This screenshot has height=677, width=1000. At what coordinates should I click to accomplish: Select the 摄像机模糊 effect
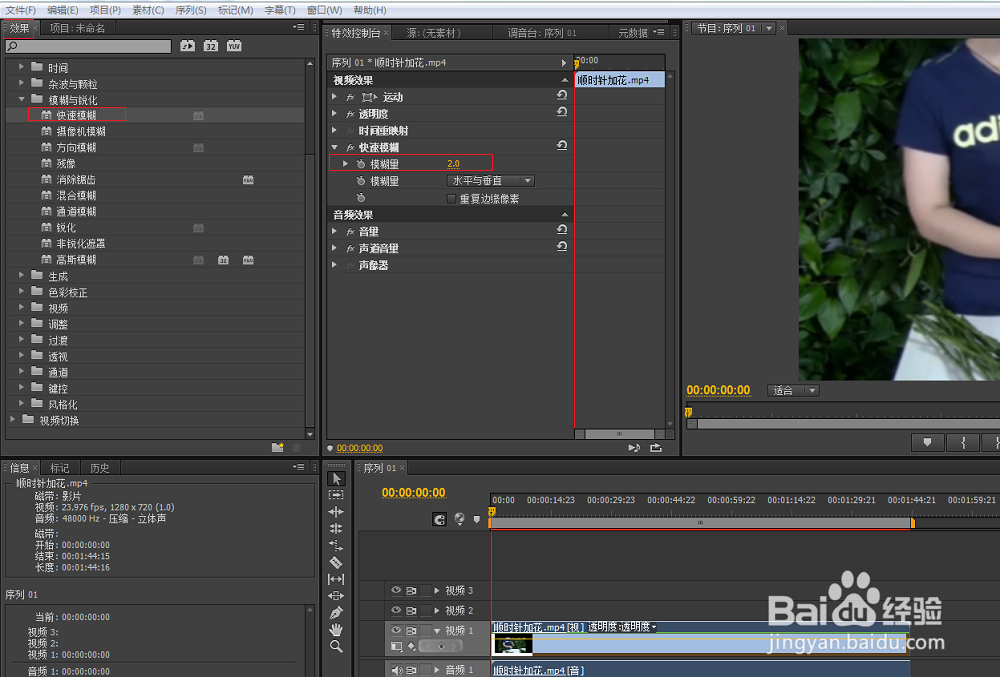(x=81, y=131)
